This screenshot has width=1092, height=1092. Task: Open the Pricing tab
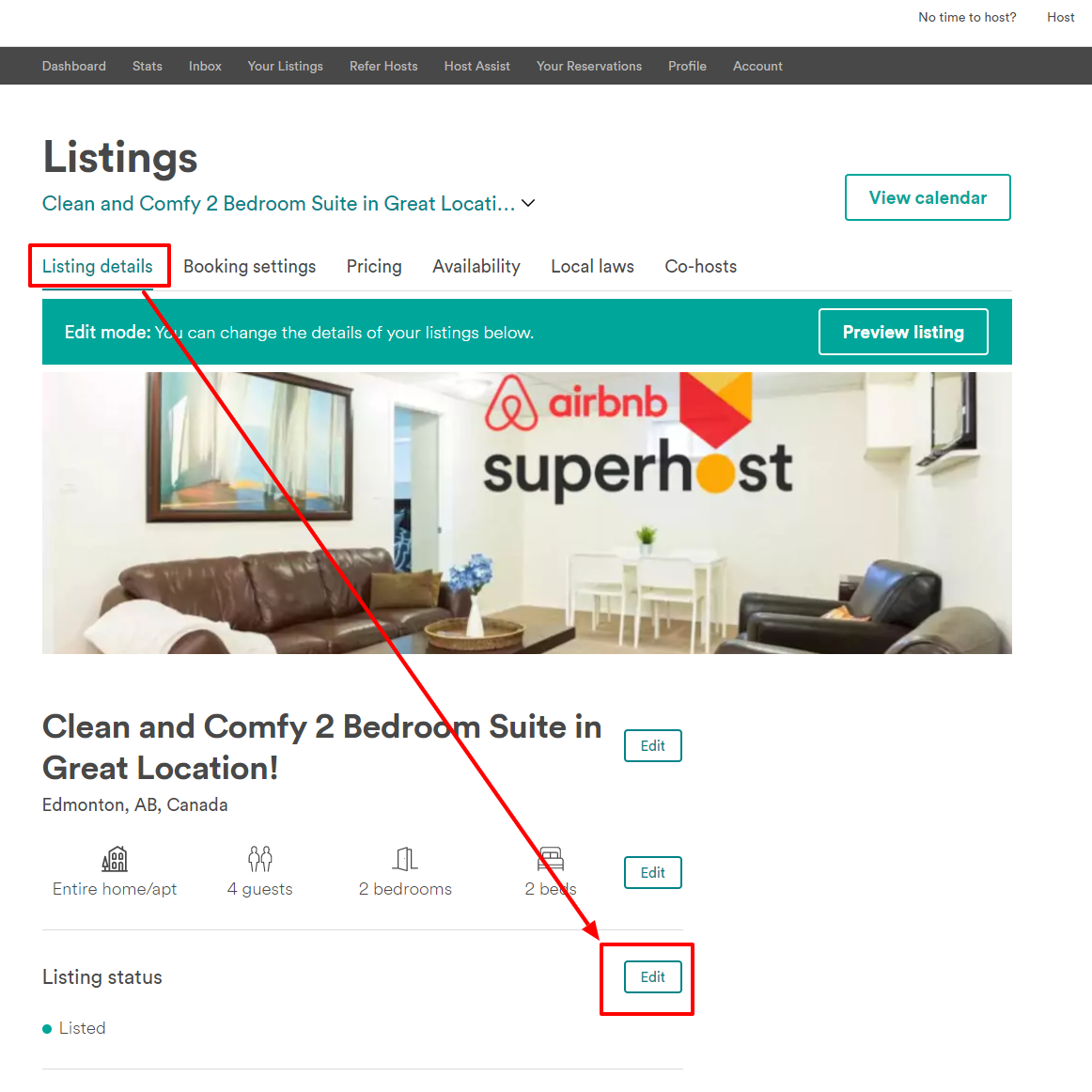[374, 266]
